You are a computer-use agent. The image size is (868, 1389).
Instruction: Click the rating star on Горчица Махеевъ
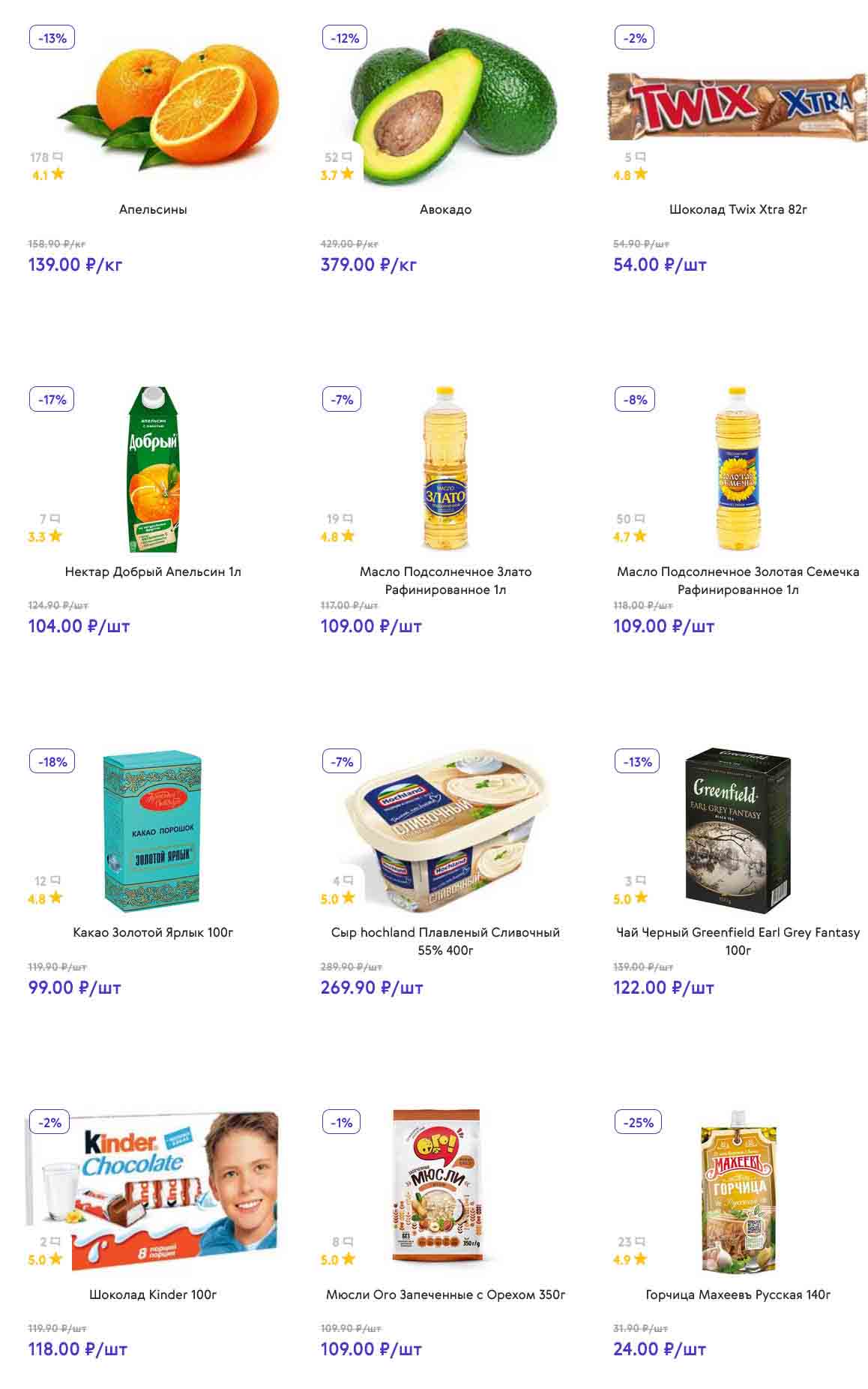pyautogui.click(x=639, y=1259)
